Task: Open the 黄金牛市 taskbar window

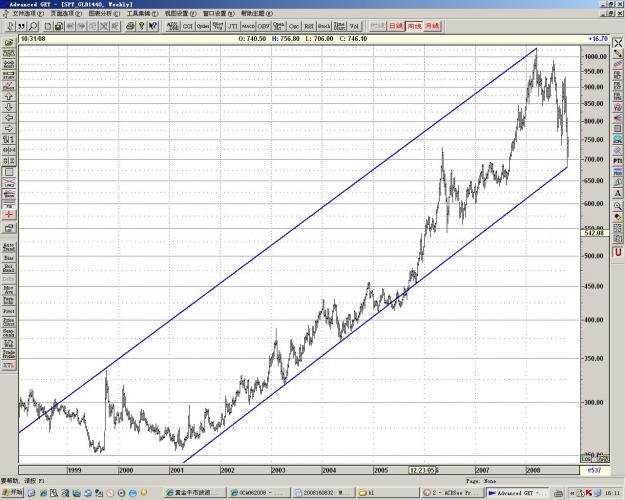Action: pyautogui.click(x=195, y=493)
